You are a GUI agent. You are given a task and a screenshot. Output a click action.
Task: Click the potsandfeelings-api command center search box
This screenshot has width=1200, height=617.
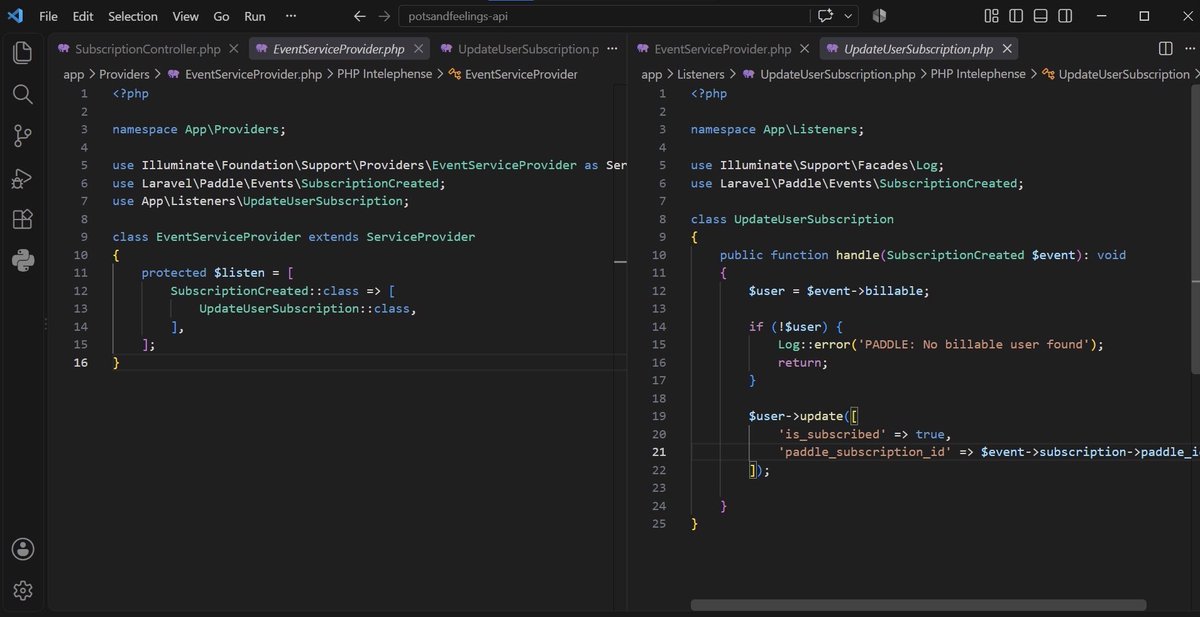[604, 16]
